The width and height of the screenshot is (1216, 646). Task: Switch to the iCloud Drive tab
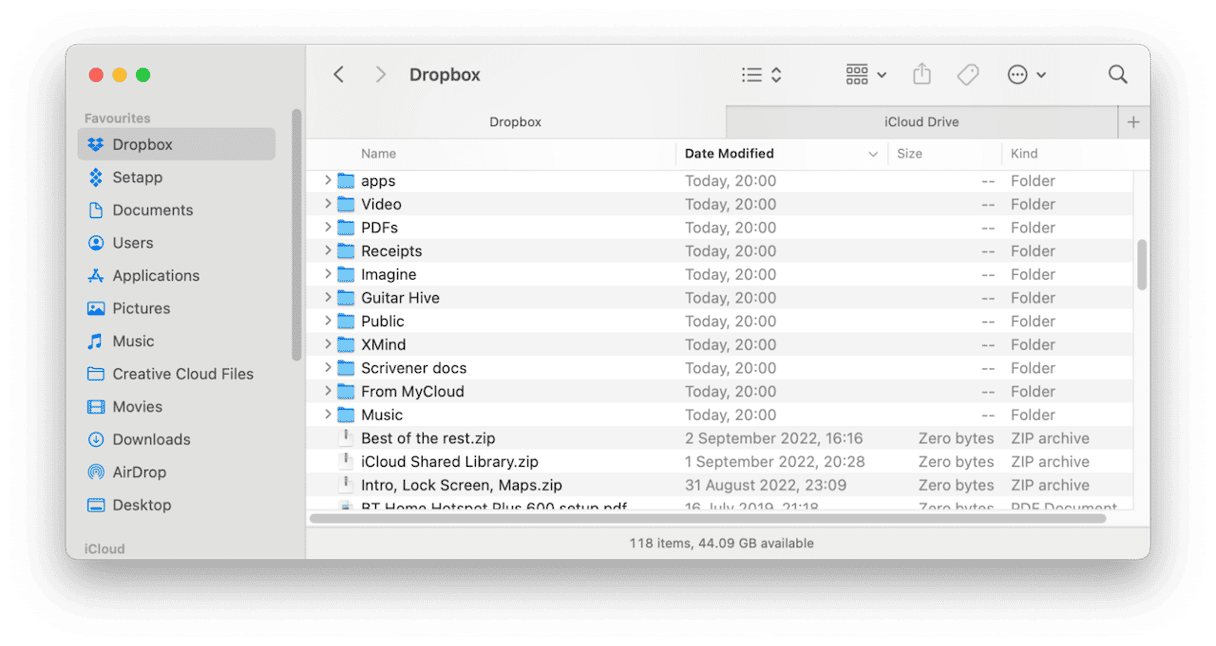[921, 122]
